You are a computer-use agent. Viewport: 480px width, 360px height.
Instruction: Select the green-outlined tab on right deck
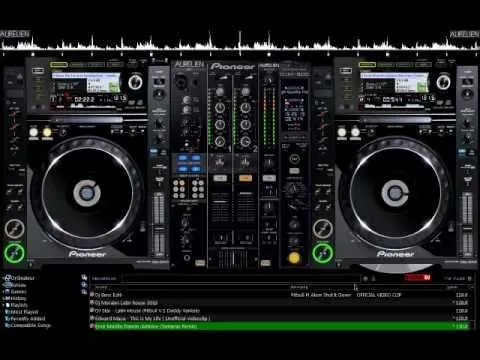367,64
